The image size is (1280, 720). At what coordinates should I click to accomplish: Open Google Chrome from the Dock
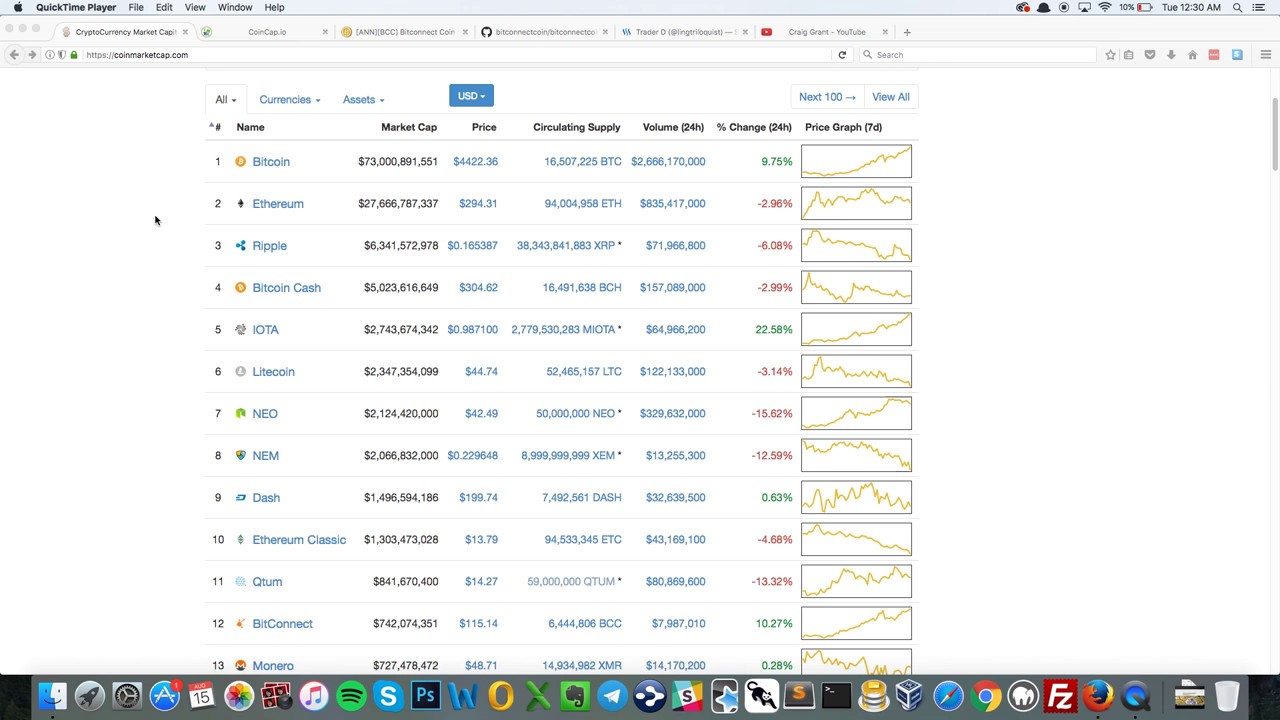coord(985,695)
